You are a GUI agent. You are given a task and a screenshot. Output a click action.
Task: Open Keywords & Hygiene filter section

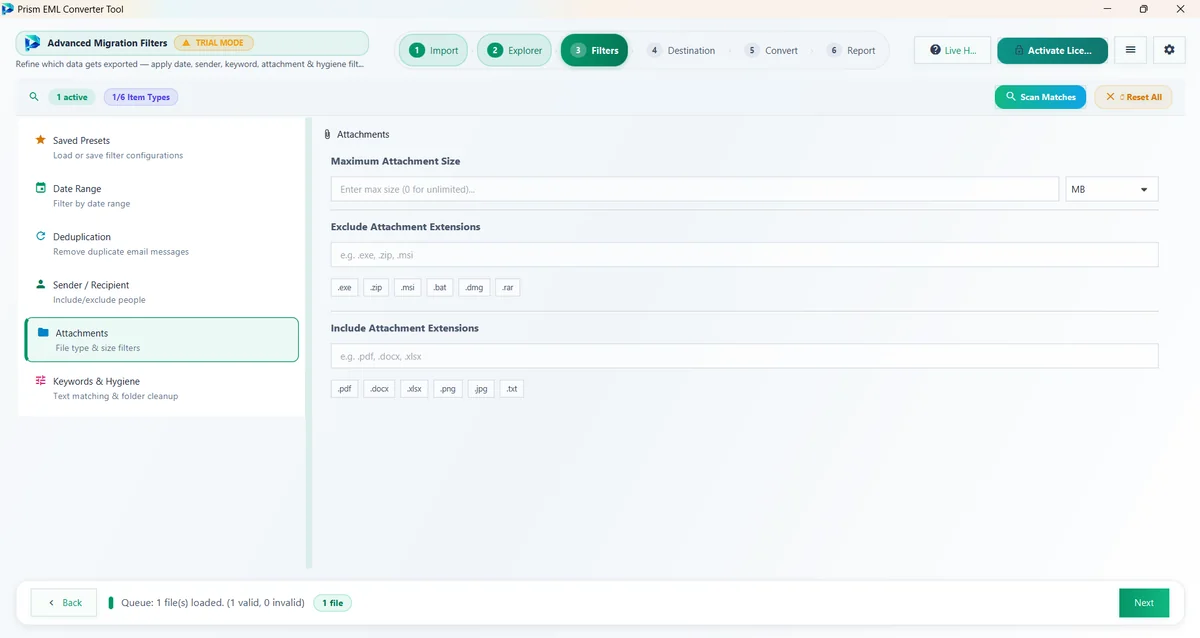(162, 388)
